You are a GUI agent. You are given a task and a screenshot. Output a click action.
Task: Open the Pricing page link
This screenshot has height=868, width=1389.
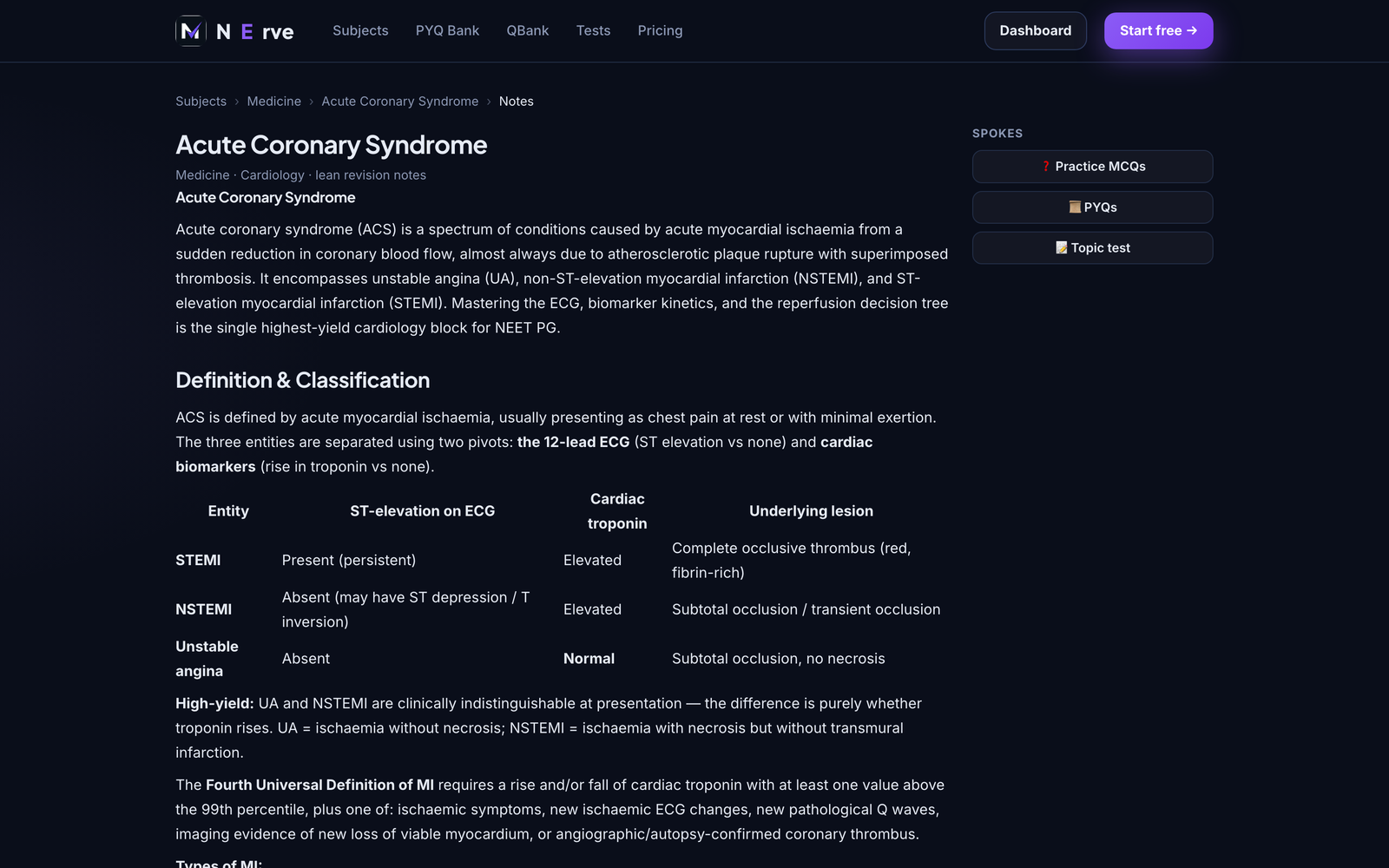(660, 30)
